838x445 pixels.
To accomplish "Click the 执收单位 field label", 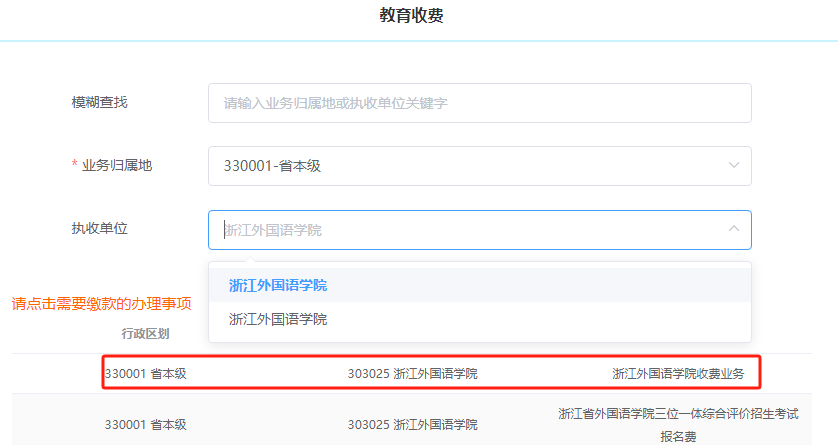I will (x=99, y=228).
